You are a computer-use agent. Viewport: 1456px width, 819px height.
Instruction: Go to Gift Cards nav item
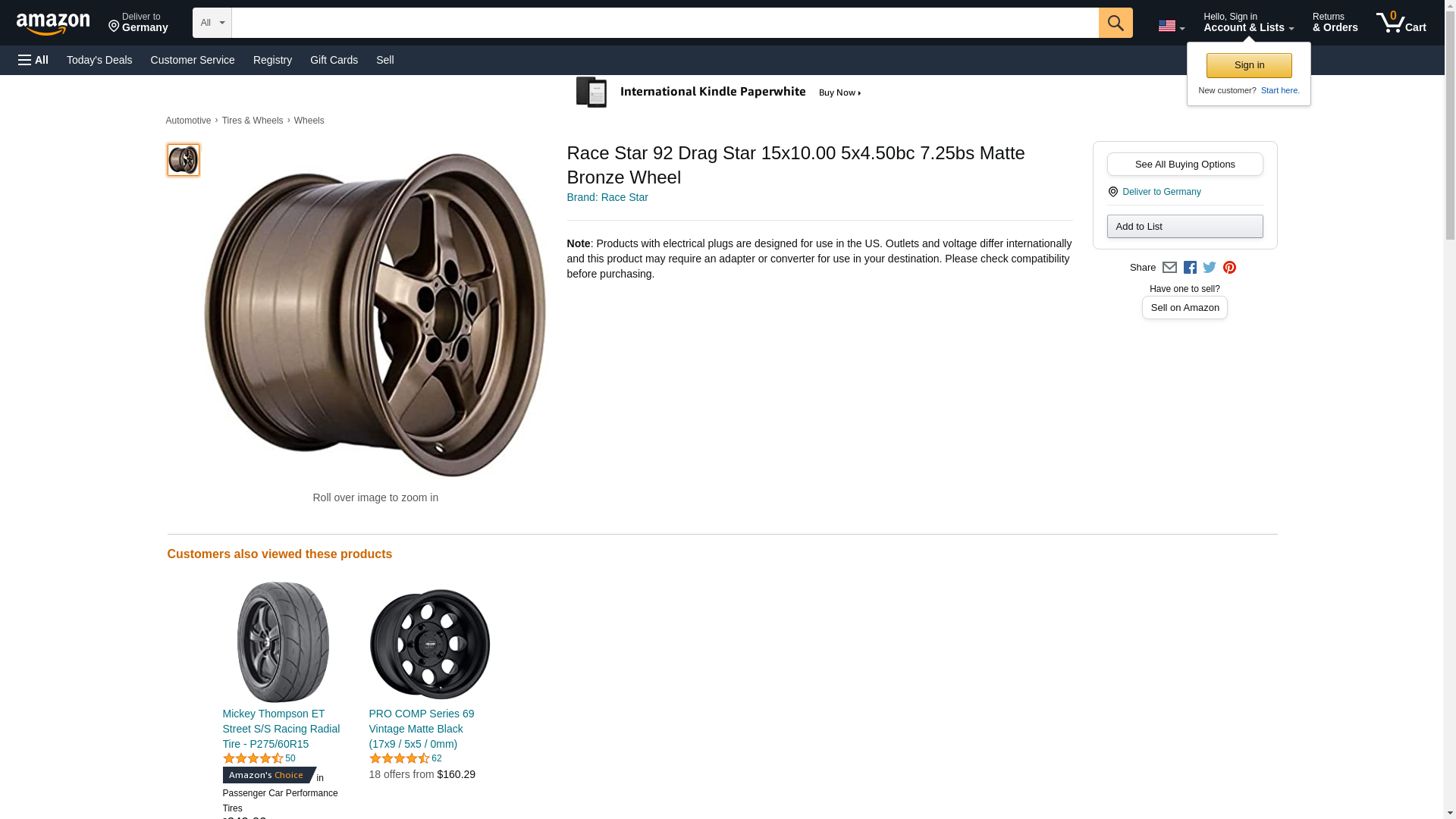[x=334, y=60]
